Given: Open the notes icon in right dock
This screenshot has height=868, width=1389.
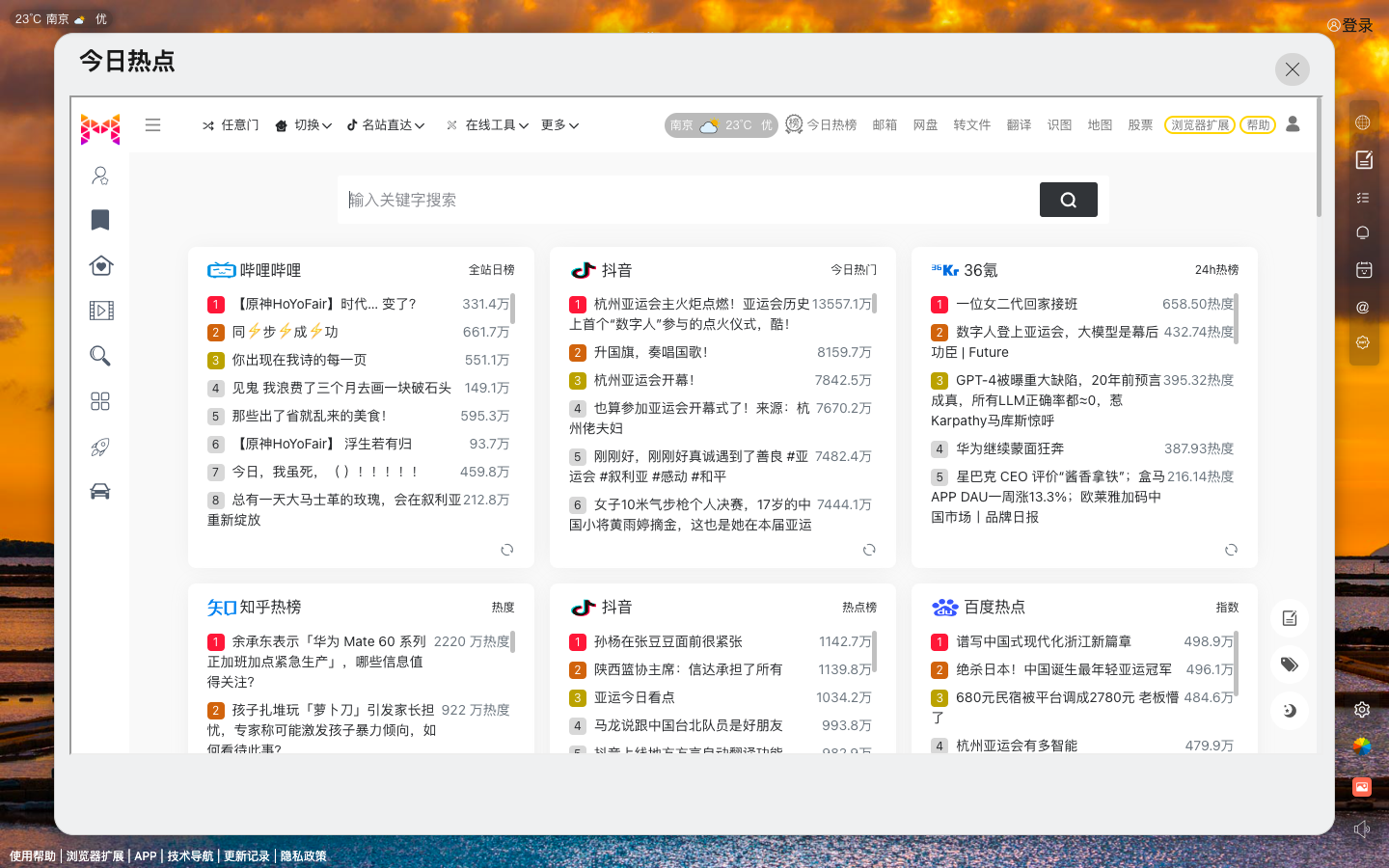Looking at the screenshot, I should pos(1363,160).
